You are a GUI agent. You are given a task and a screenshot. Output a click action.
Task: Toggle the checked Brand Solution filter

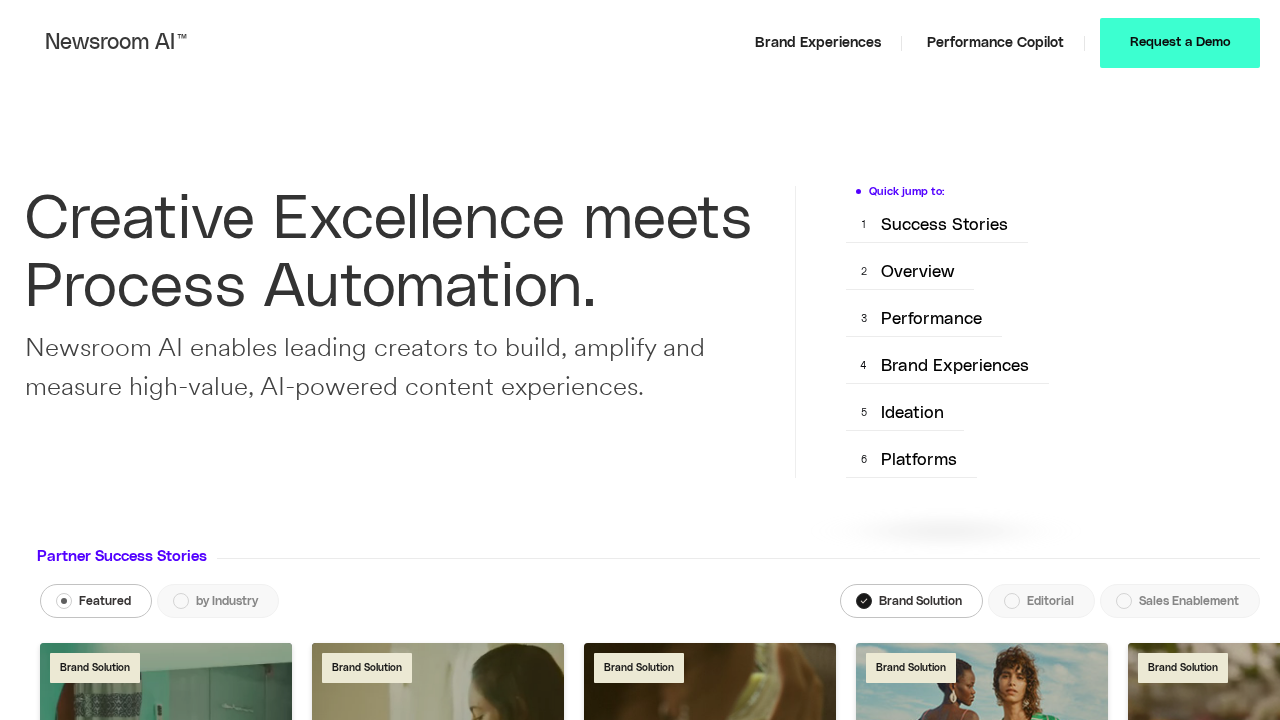tap(911, 601)
